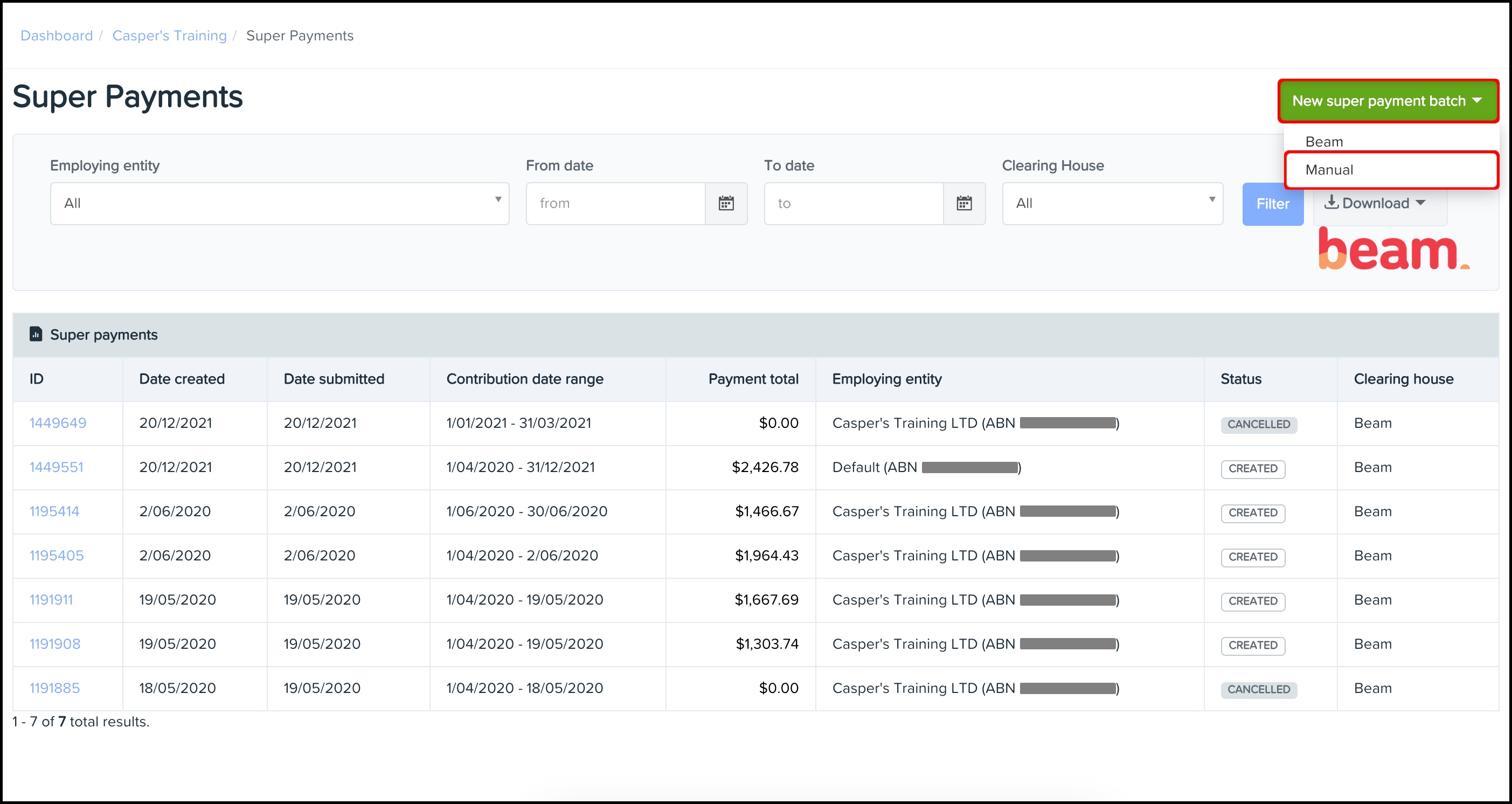
Task: Open Casper's Training breadcrumb link
Action: click(169, 35)
